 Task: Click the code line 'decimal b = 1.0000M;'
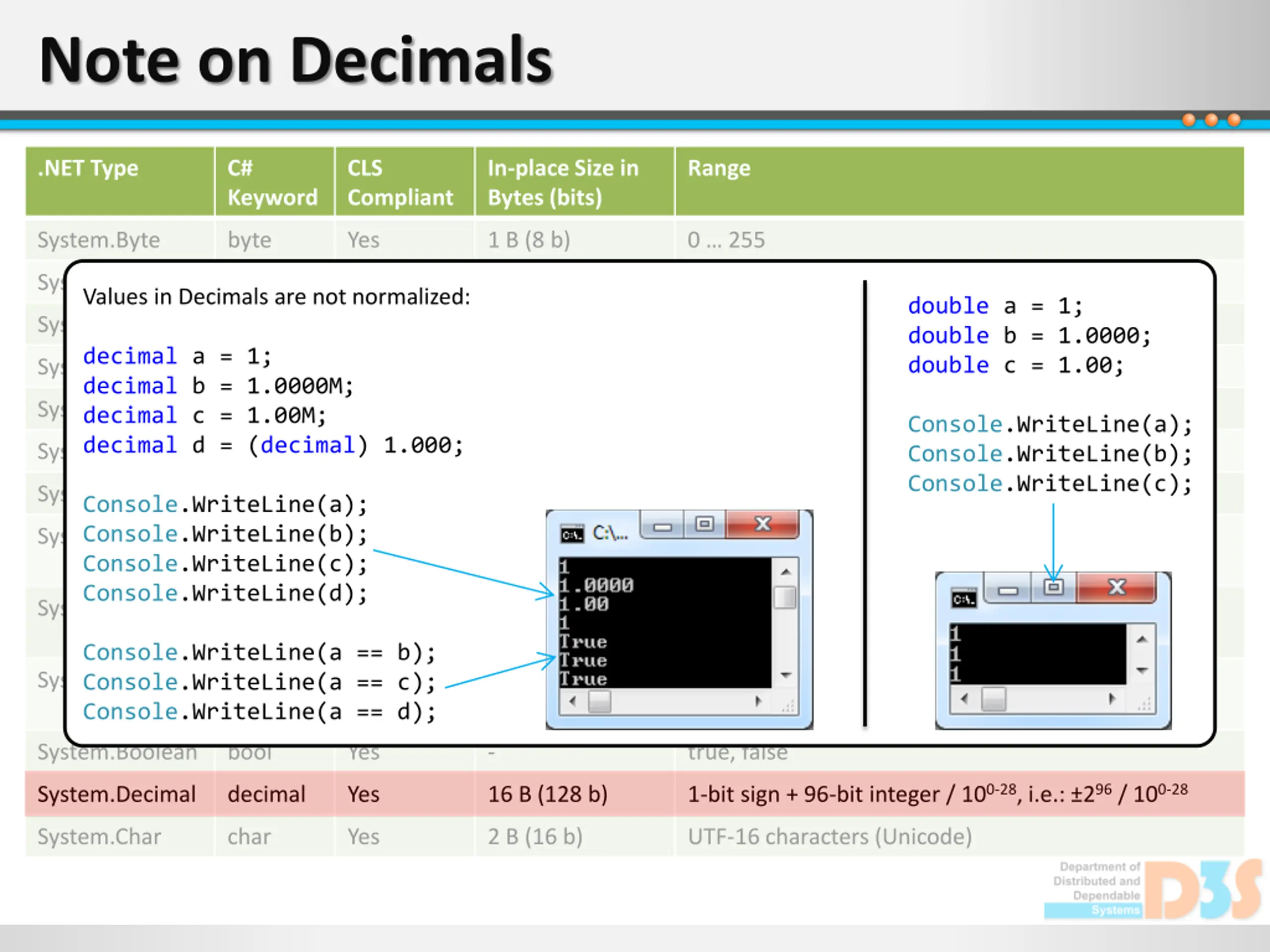(218, 386)
